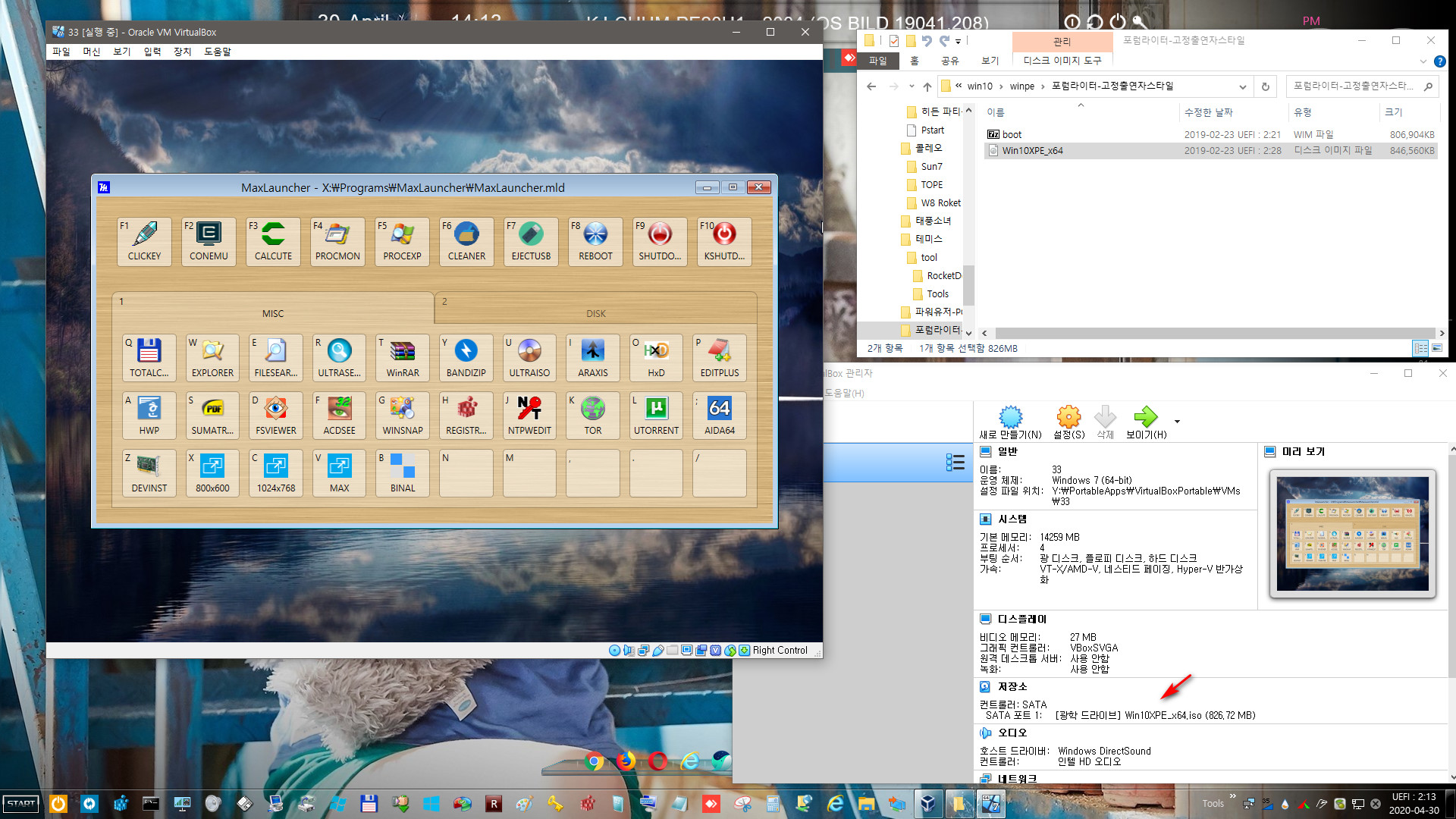This screenshot has width=1456, height=819.
Task: Open the 파일 tab in File Explorer ribbon
Action: [877, 61]
